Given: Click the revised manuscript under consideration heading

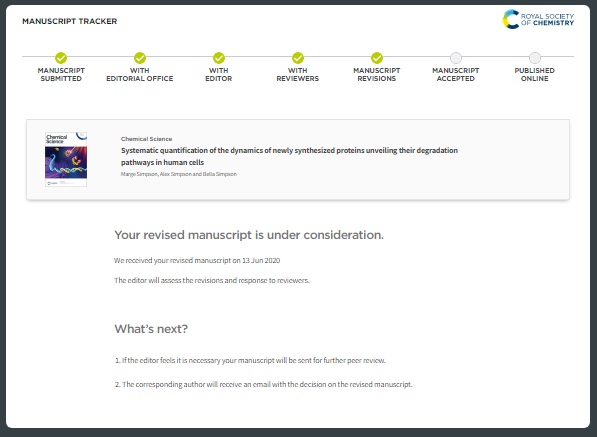Looking at the screenshot, I should point(249,235).
